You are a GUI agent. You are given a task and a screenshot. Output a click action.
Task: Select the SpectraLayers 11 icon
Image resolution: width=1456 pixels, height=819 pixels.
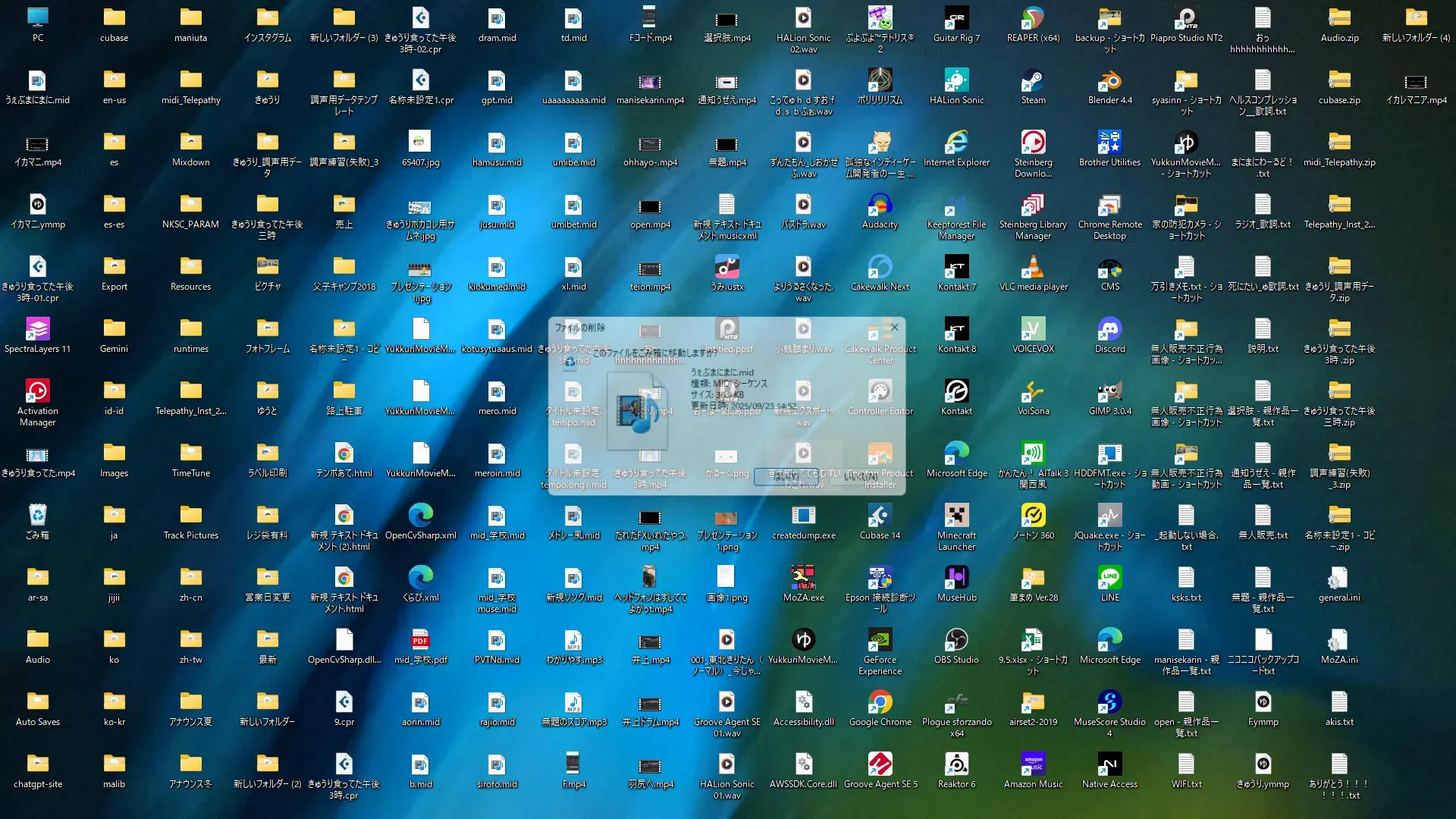[37, 329]
